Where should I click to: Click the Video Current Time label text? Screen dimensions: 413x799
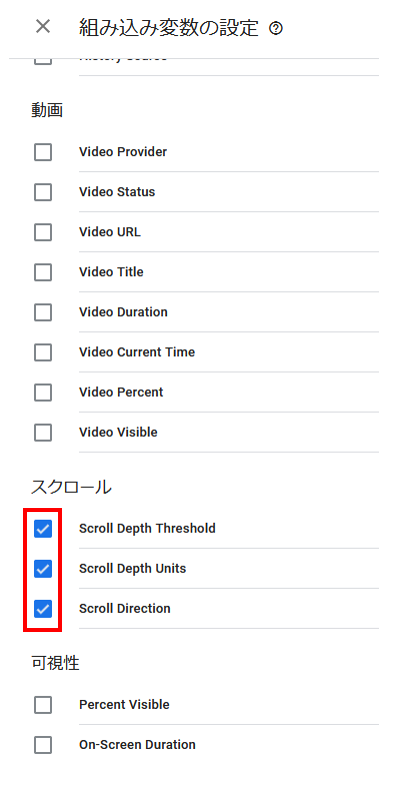(137, 352)
